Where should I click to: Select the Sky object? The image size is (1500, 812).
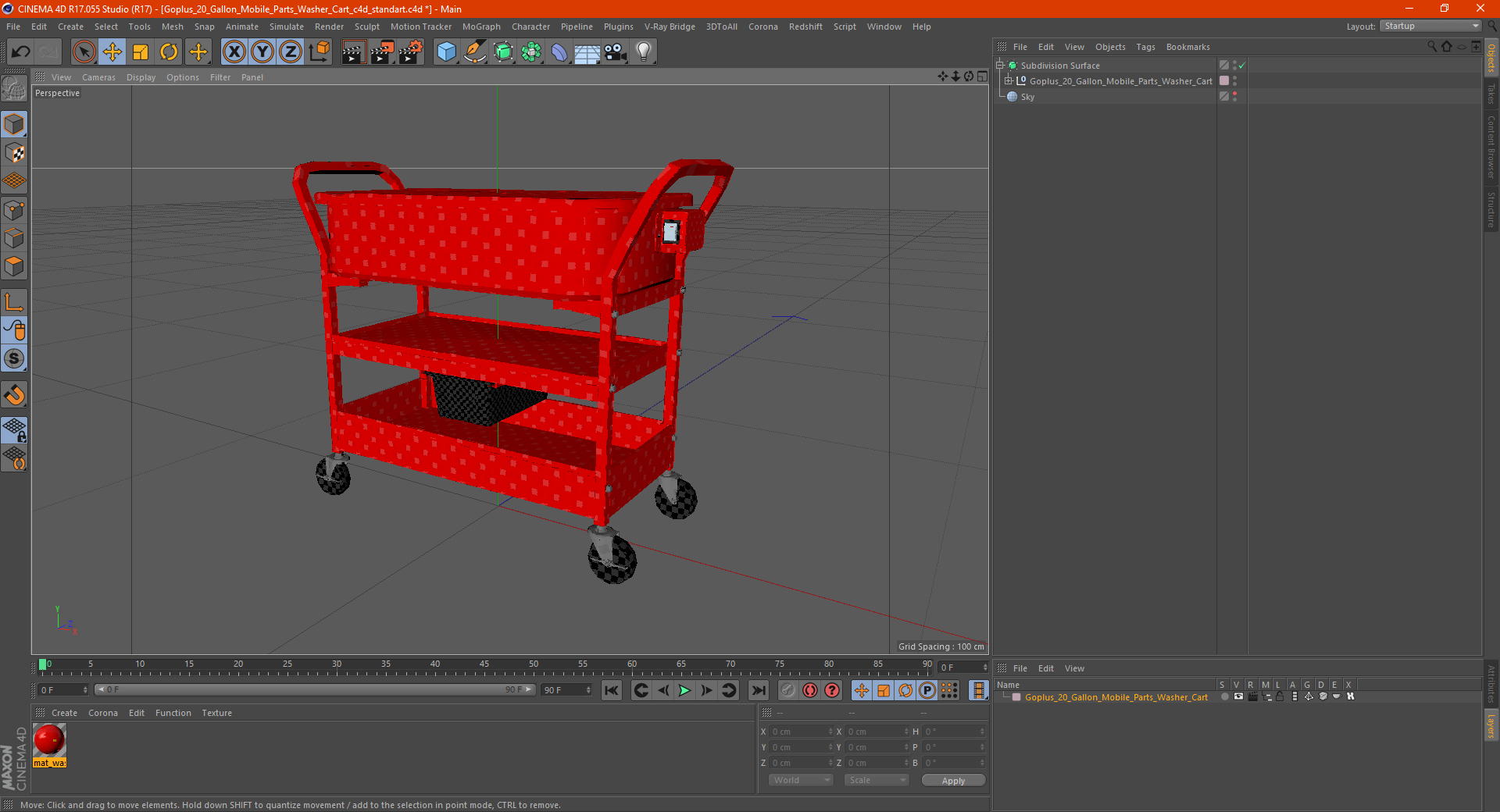coord(1027,97)
